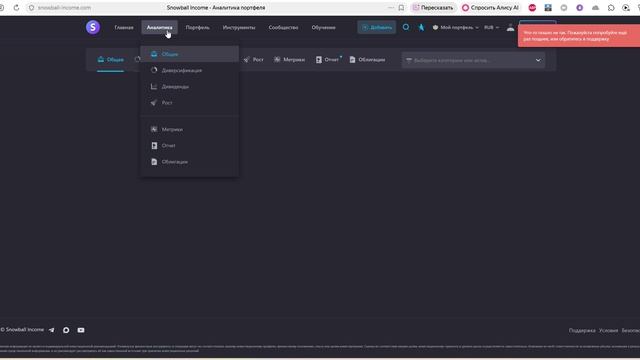The width and height of the screenshot is (640, 360).
Task: Open the YouTube link in footer
Action: coord(81,330)
